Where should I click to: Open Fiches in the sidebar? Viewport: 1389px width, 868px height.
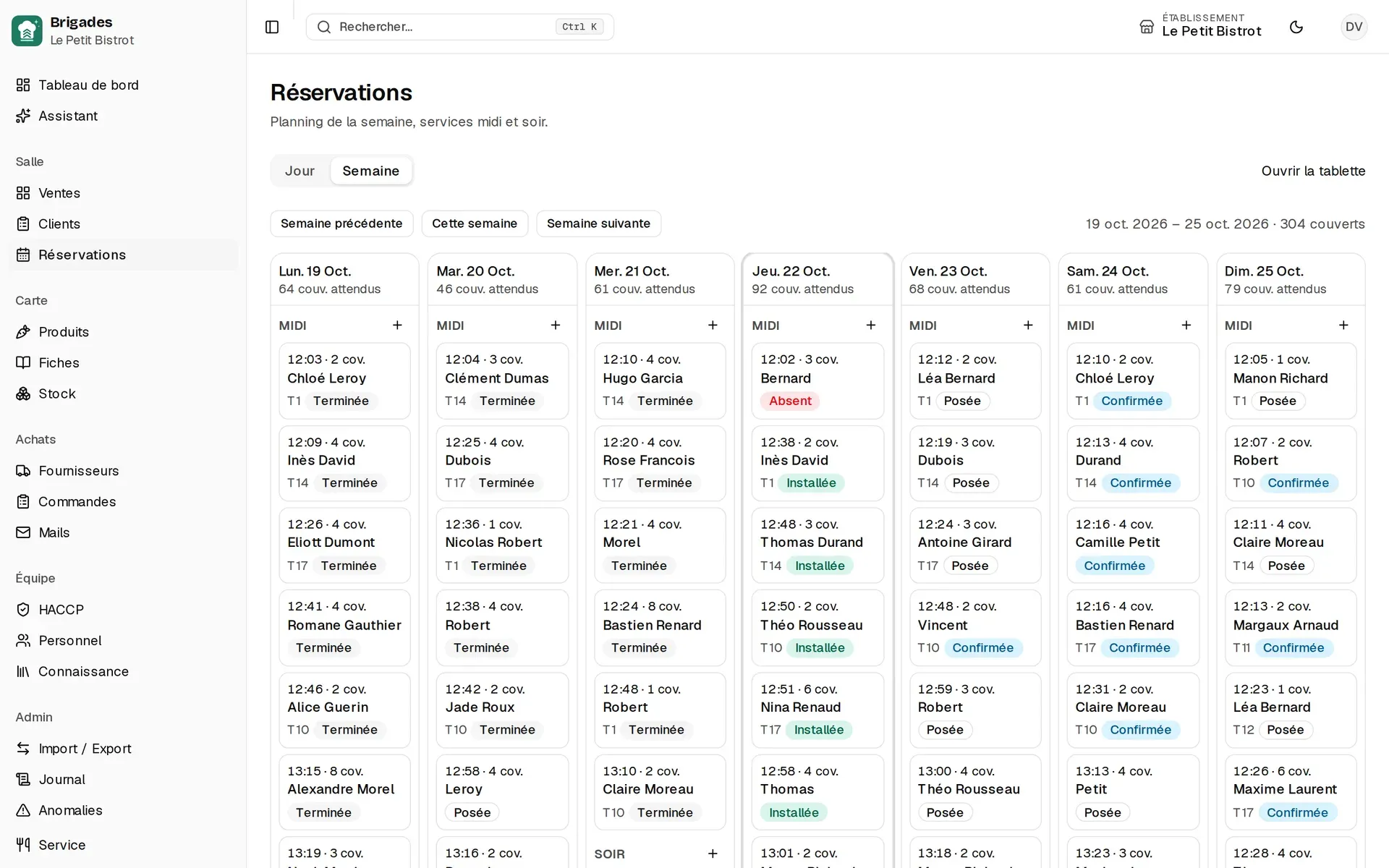point(123,362)
